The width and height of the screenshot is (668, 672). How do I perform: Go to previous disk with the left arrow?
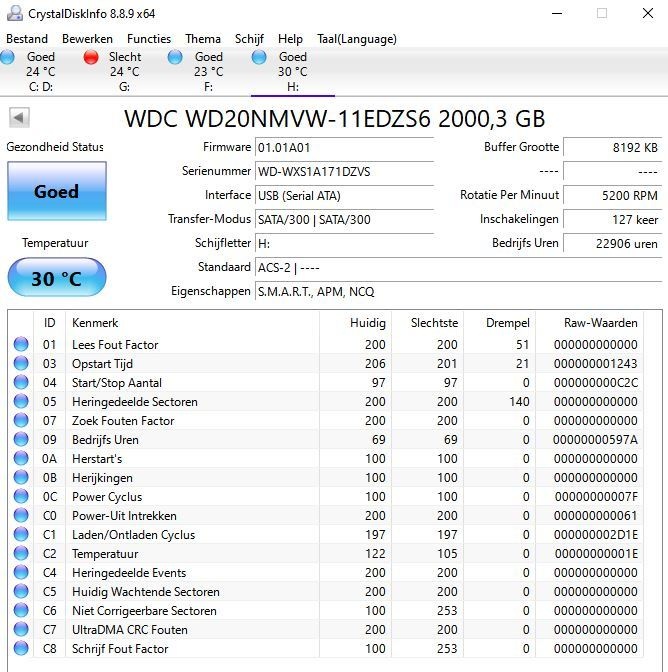19,117
